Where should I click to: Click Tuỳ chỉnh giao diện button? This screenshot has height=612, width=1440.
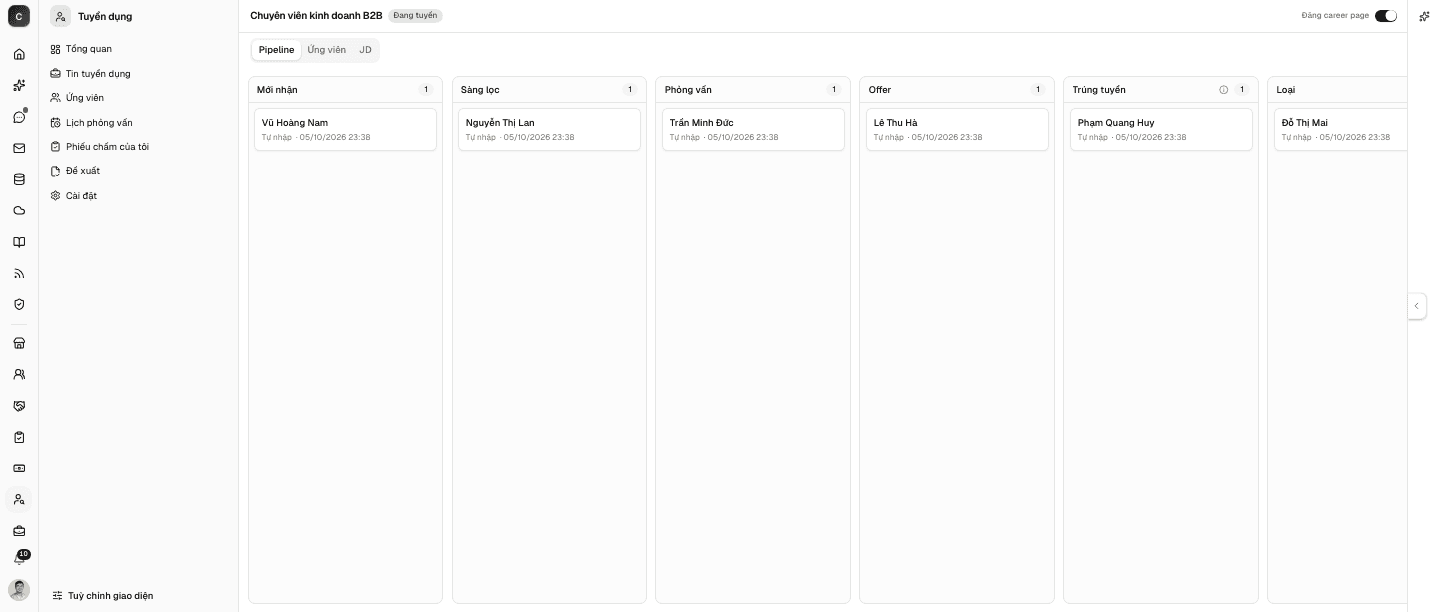[103, 596]
